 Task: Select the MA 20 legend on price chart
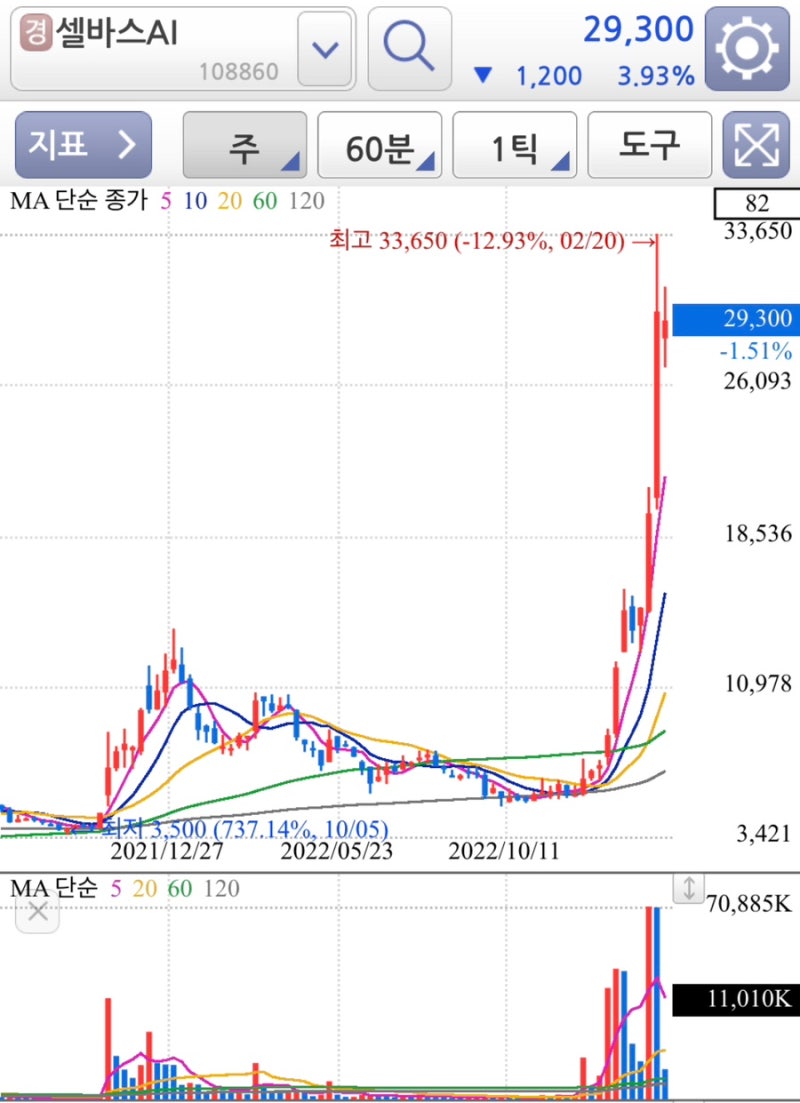[x=229, y=202]
